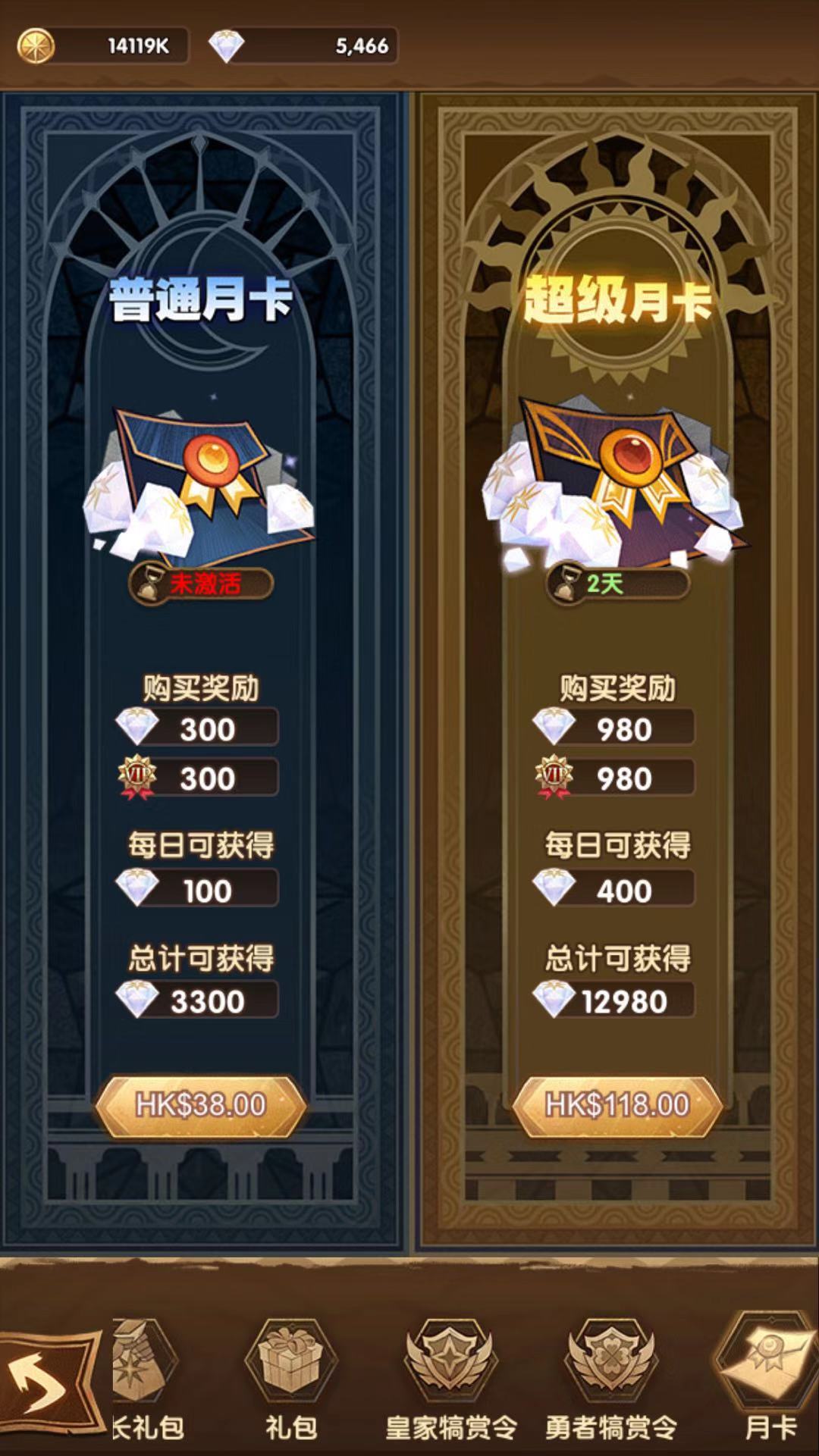The image size is (819, 1456).
Task: Tap the gold coin icon
Action: 36,45
